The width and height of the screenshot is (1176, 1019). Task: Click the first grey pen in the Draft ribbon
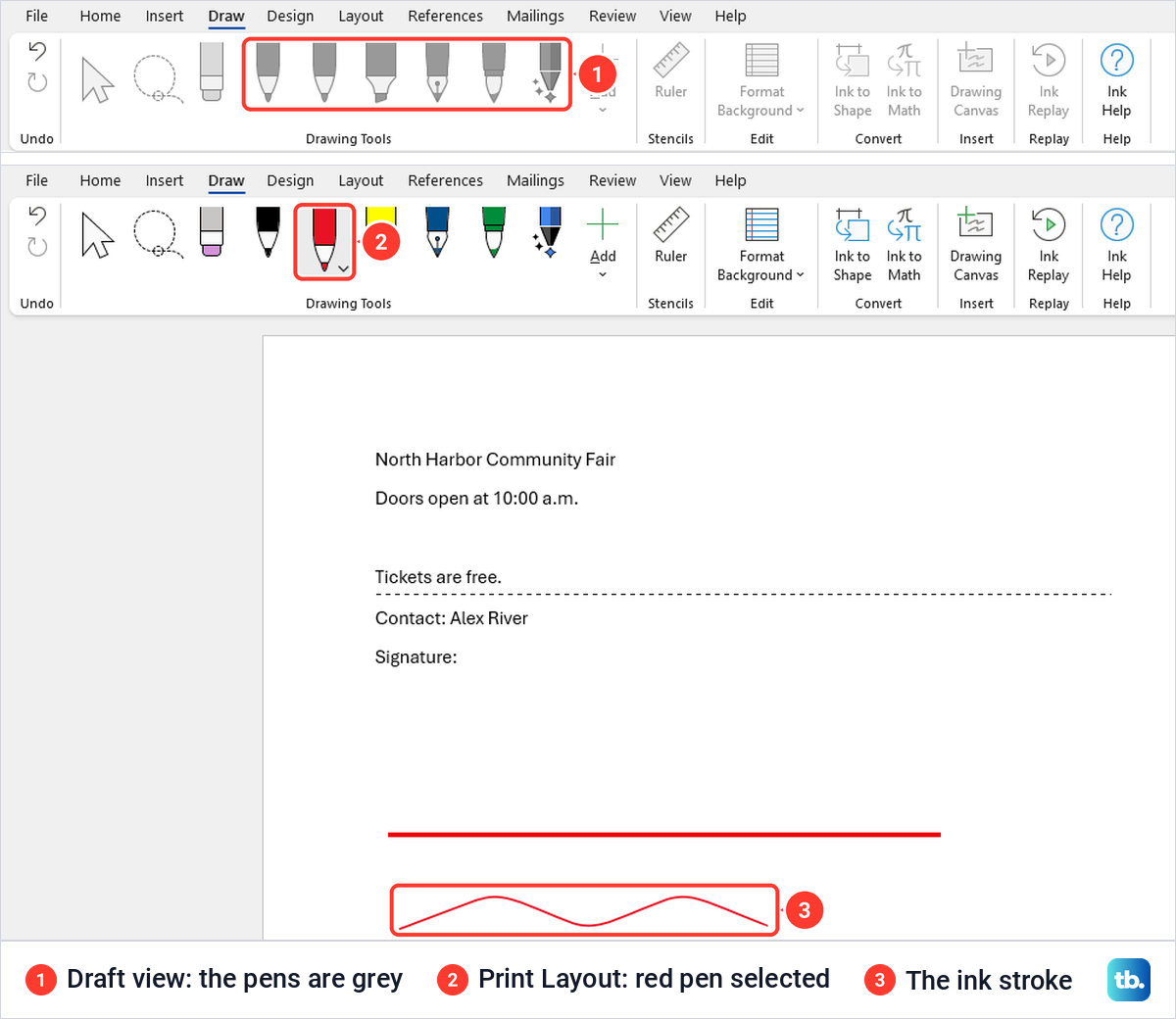[x=268, y=72]
